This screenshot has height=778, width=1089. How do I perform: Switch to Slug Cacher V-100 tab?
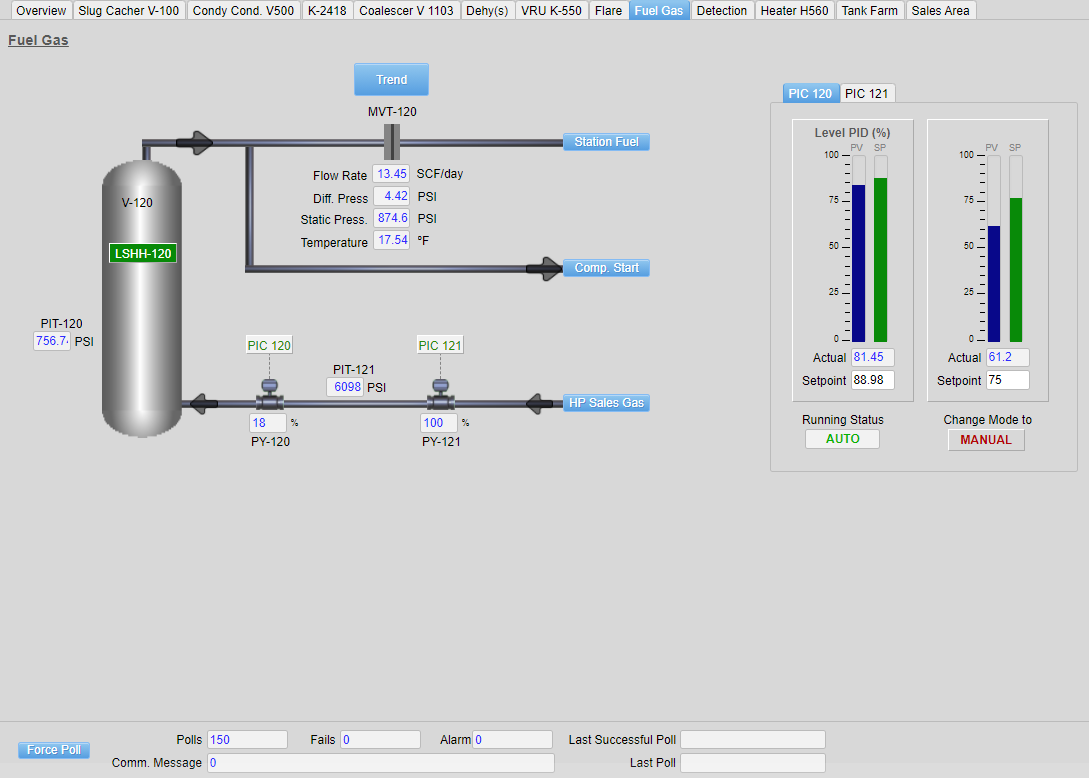coord(128,10)
